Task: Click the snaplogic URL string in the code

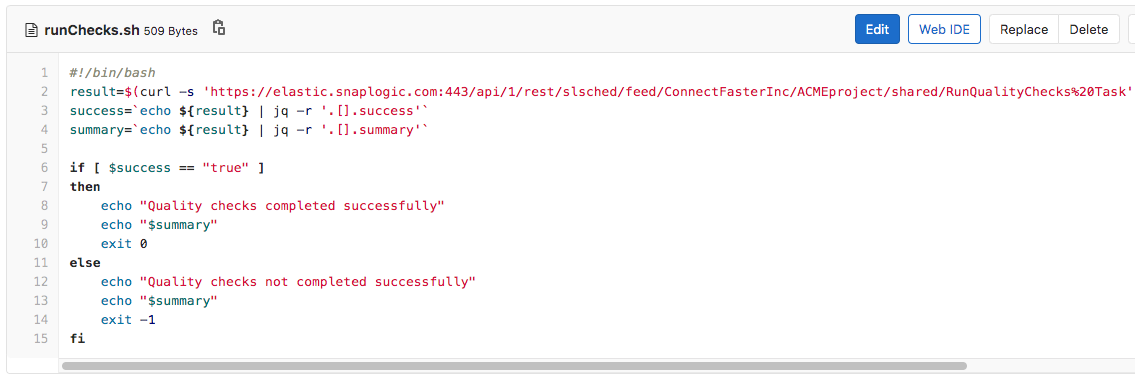Action: click(x=668, y=92)
